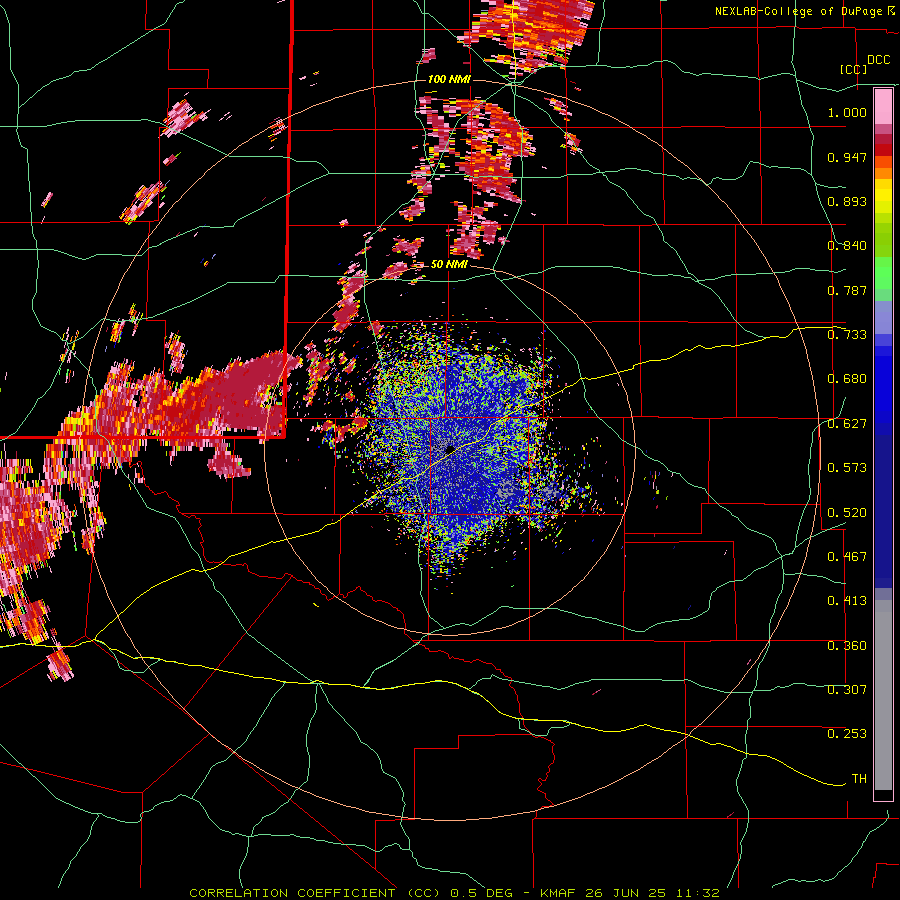This screenshot has height=900, width=900.
Task: Click the 0.680 value on the color scale
Action: 847,379
